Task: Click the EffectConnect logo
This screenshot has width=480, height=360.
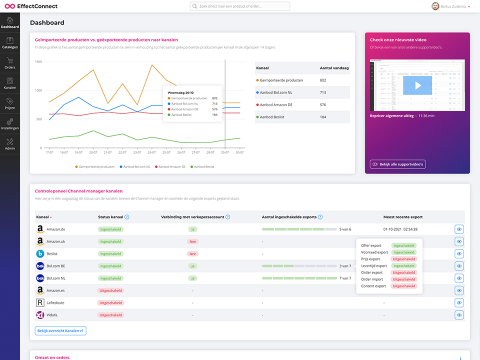Action: [31, 6]
